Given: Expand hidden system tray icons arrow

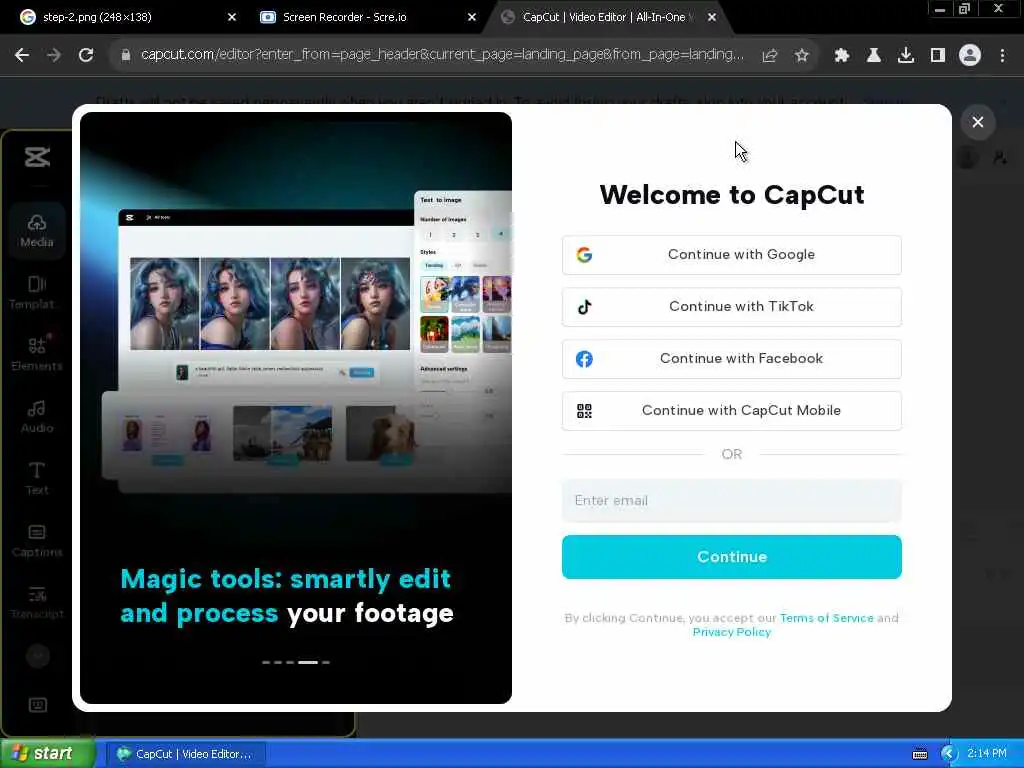Looking at the screenshot, I should (x=949, y=754).
